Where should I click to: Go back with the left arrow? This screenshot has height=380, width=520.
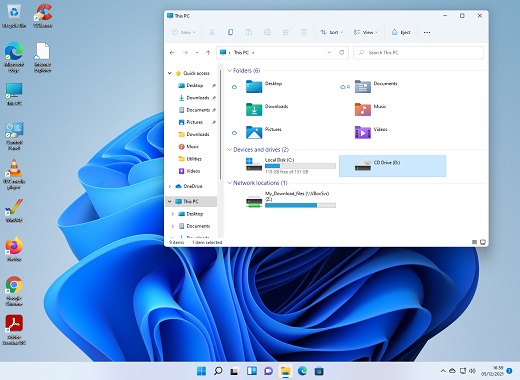(x=172, y=53)
